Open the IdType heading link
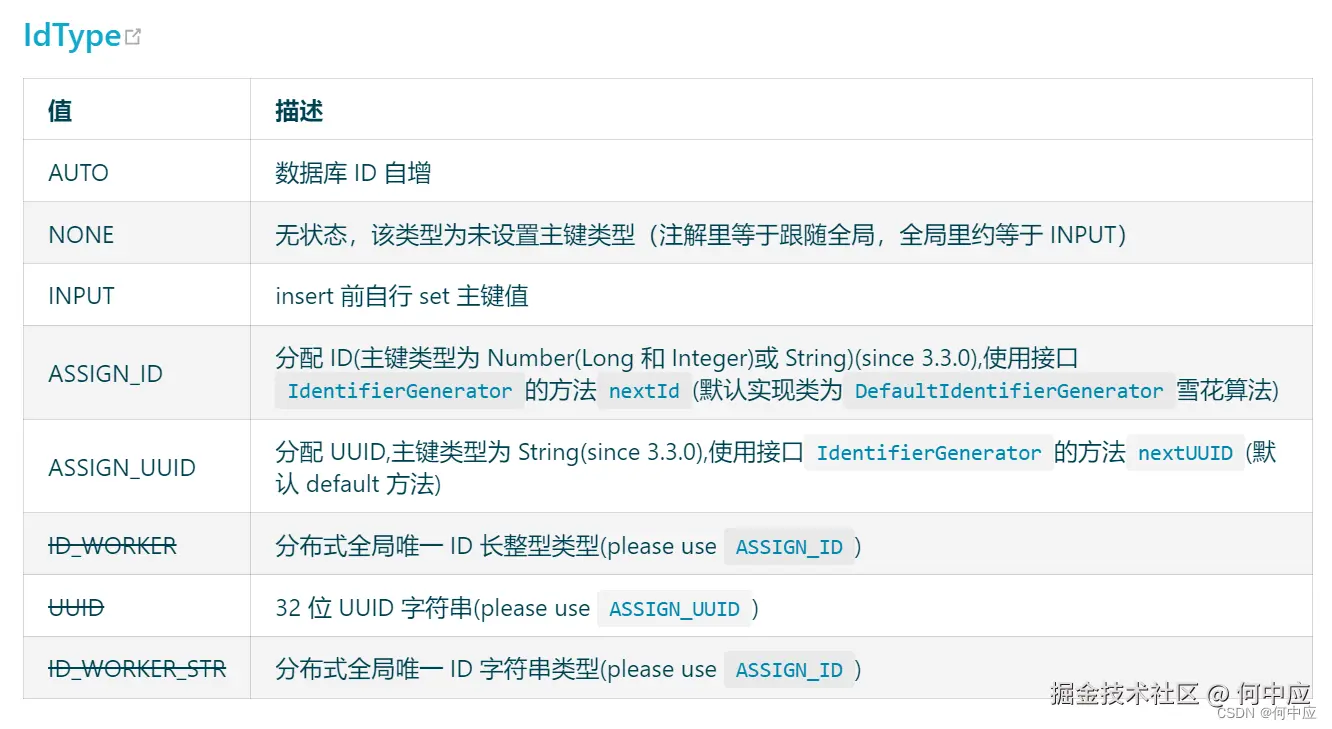1332x729 pixels. (72, 36)
